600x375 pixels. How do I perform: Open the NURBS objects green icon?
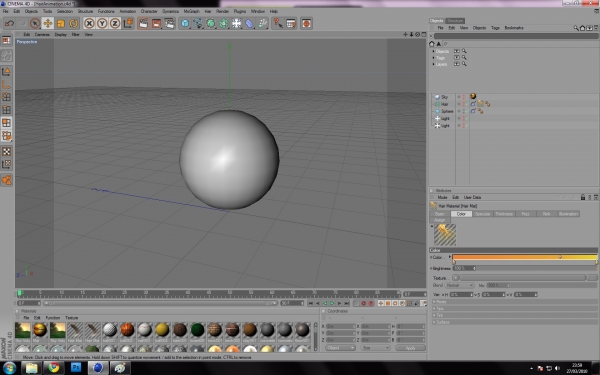pyautogui.click(x=211, y=23)
